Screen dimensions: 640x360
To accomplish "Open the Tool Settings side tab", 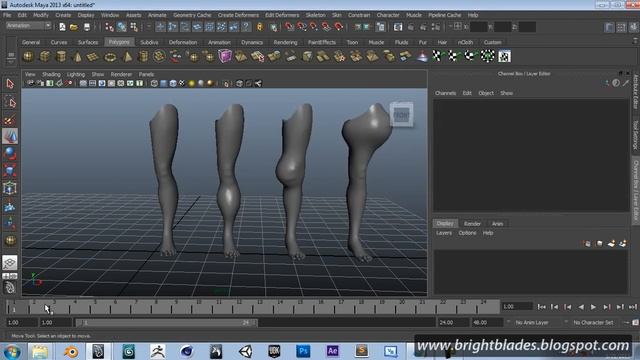I will (636, 135).
